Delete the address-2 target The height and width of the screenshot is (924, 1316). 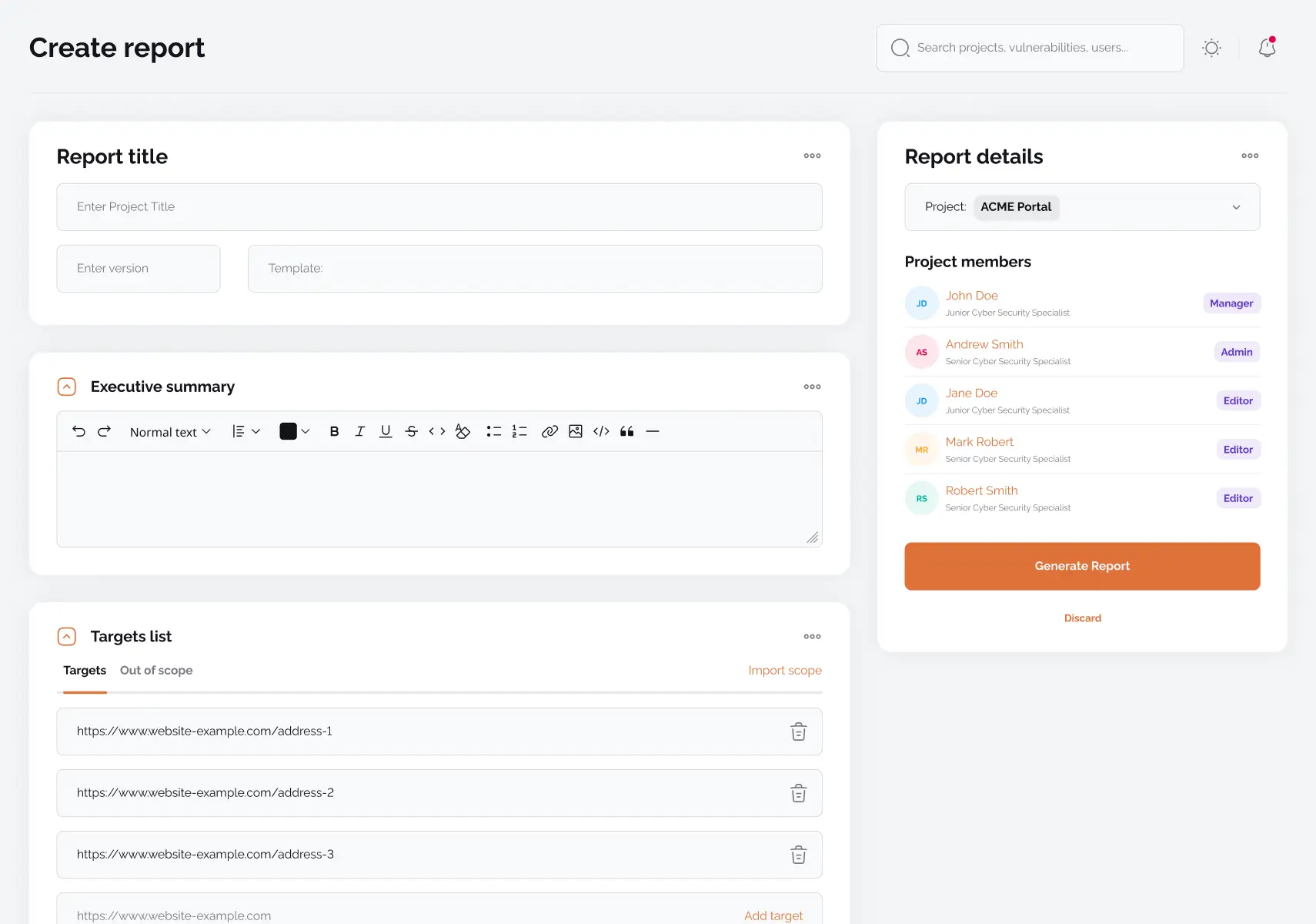coord(798,793)
